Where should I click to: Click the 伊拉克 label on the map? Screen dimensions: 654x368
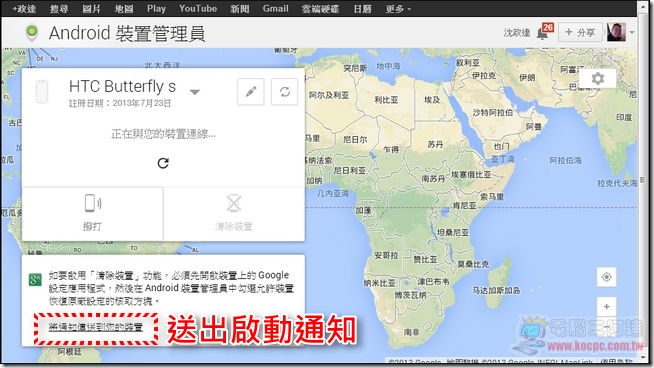[x=484, y=75]
